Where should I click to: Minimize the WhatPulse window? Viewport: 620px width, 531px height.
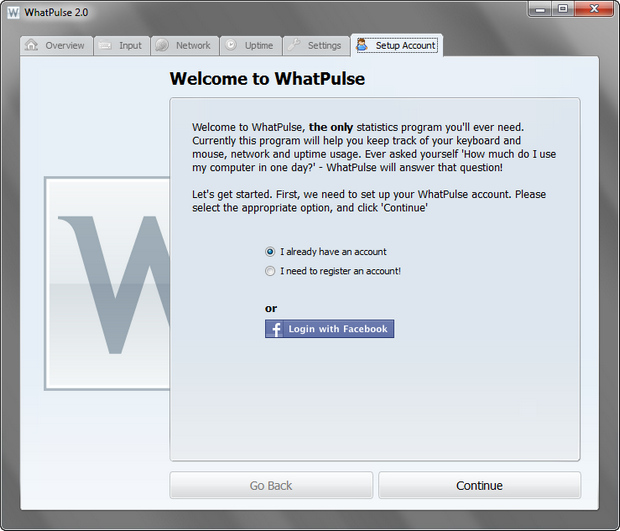[x=541, y=9]
